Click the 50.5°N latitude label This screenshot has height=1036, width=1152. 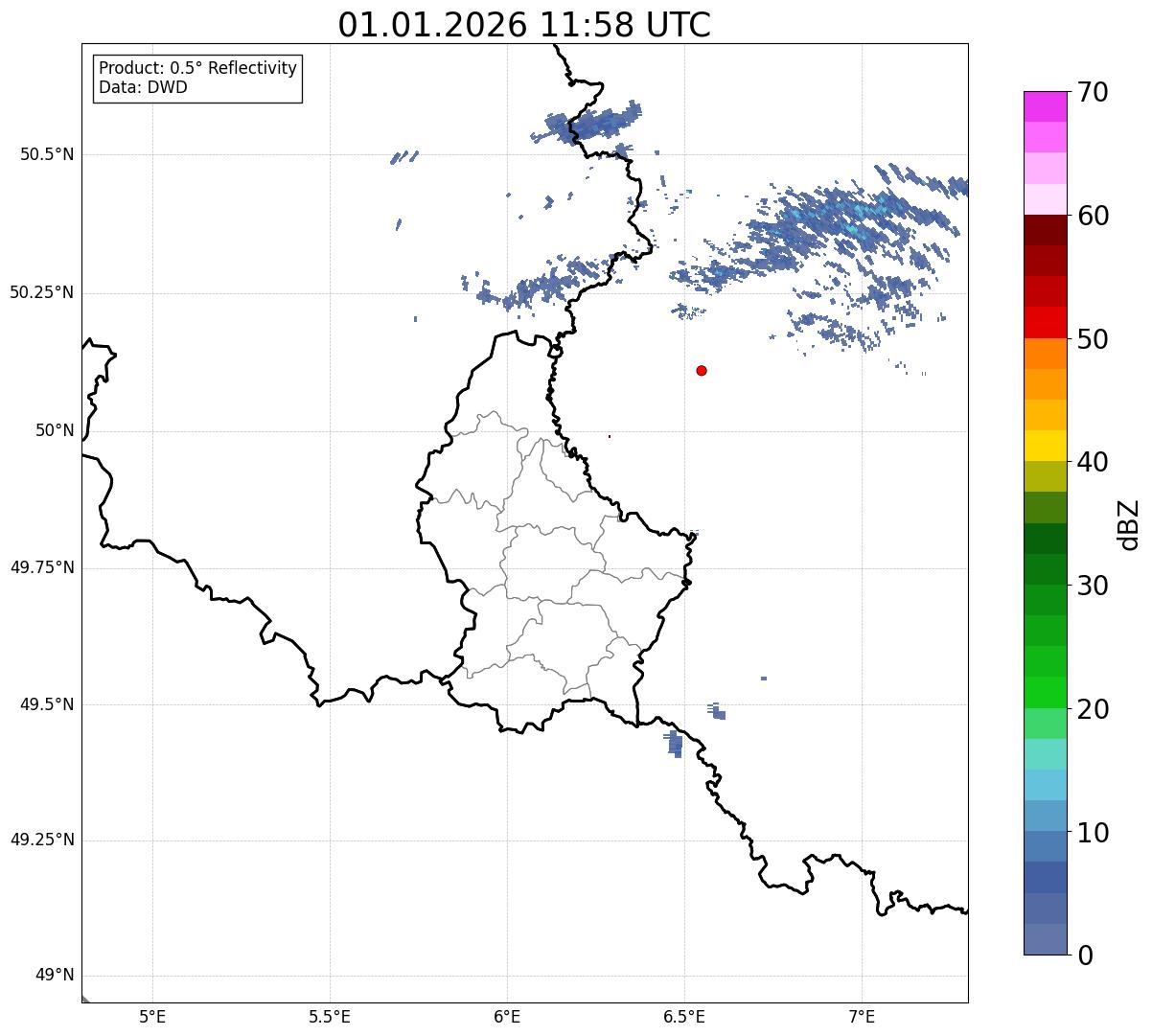47,154
